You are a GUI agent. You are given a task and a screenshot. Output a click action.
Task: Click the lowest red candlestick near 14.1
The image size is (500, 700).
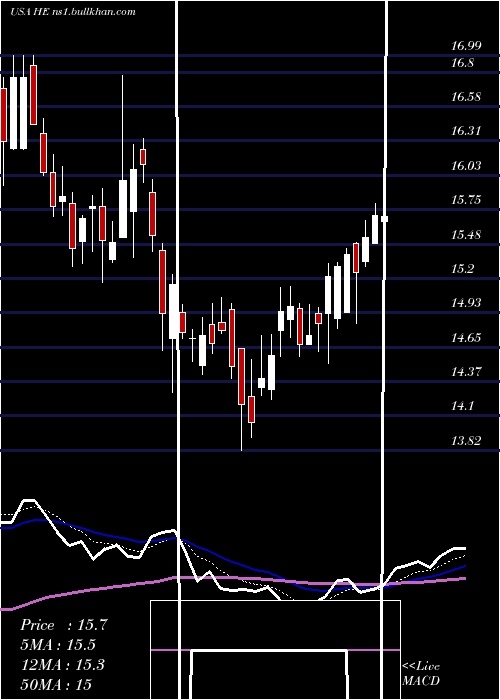[x=251, y=409]
